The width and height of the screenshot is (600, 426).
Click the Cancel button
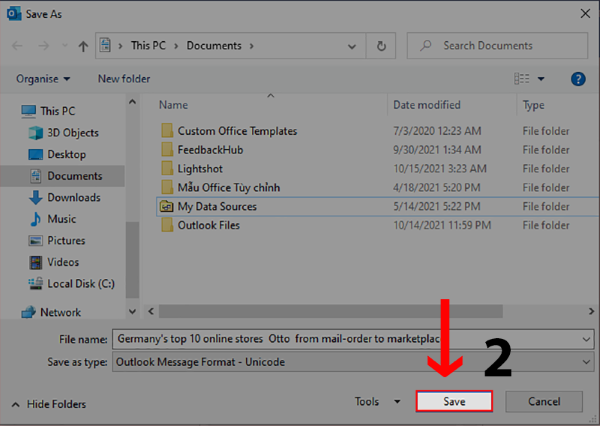click(544, 401)
